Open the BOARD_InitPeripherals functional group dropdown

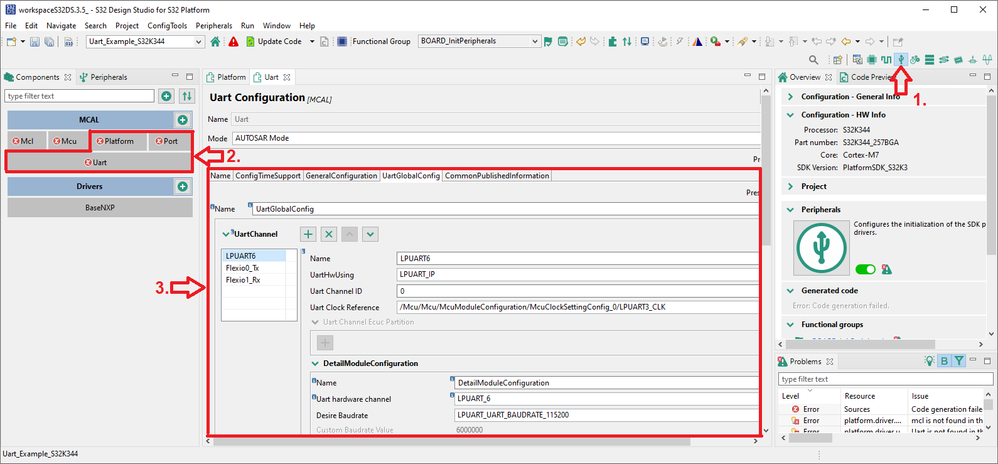479,41
